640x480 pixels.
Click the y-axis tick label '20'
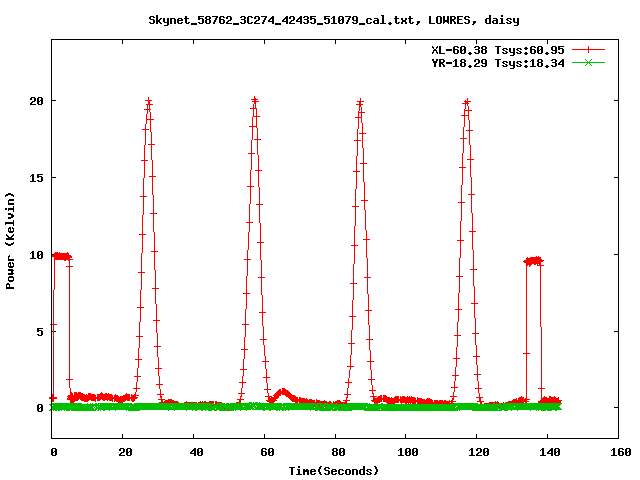click(x=36, y=101)
